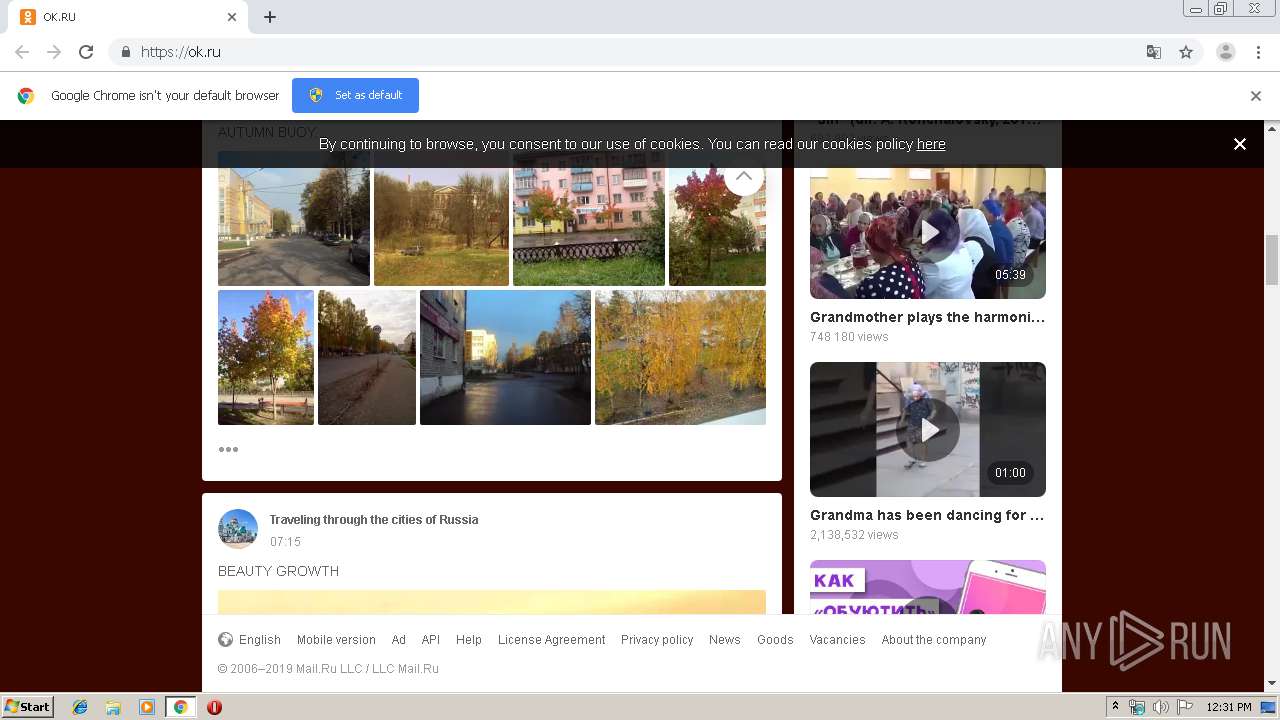Show hidden system tray icons
1280x720 pixels.
pyautogui.click(x=1115, y=707)
